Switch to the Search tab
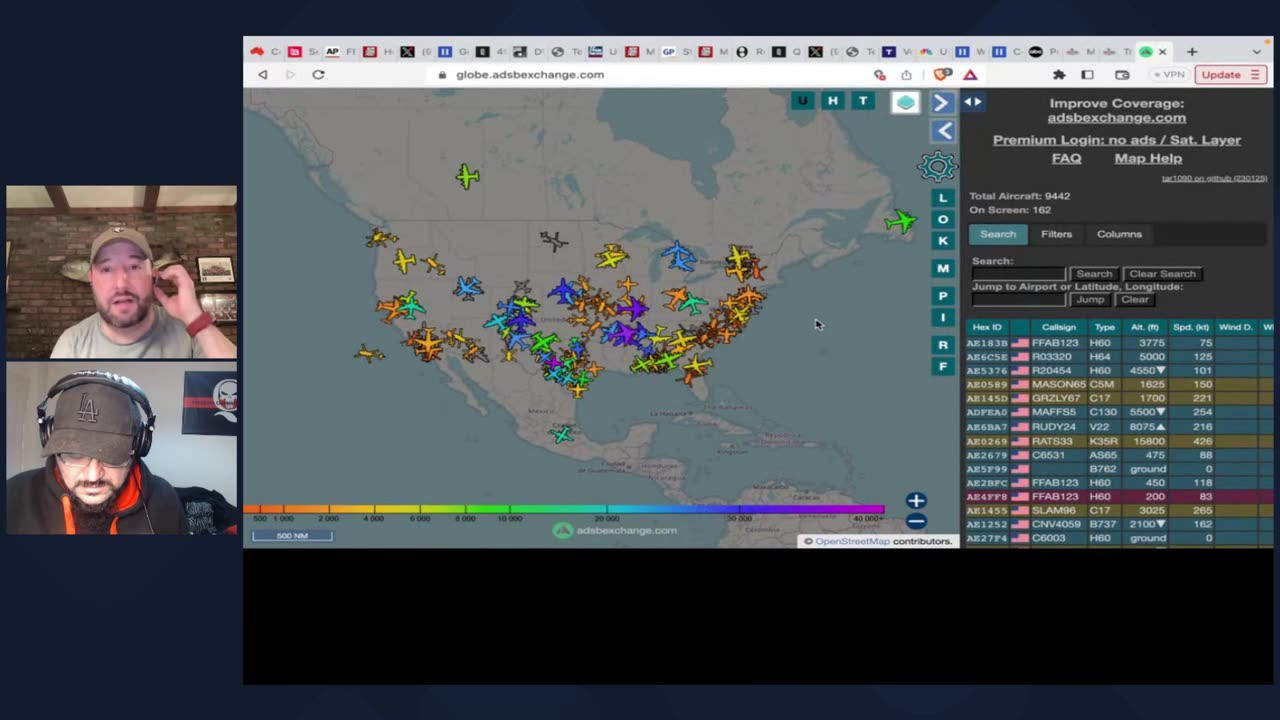Screen dimensions: 1280x720 point(998,234)
